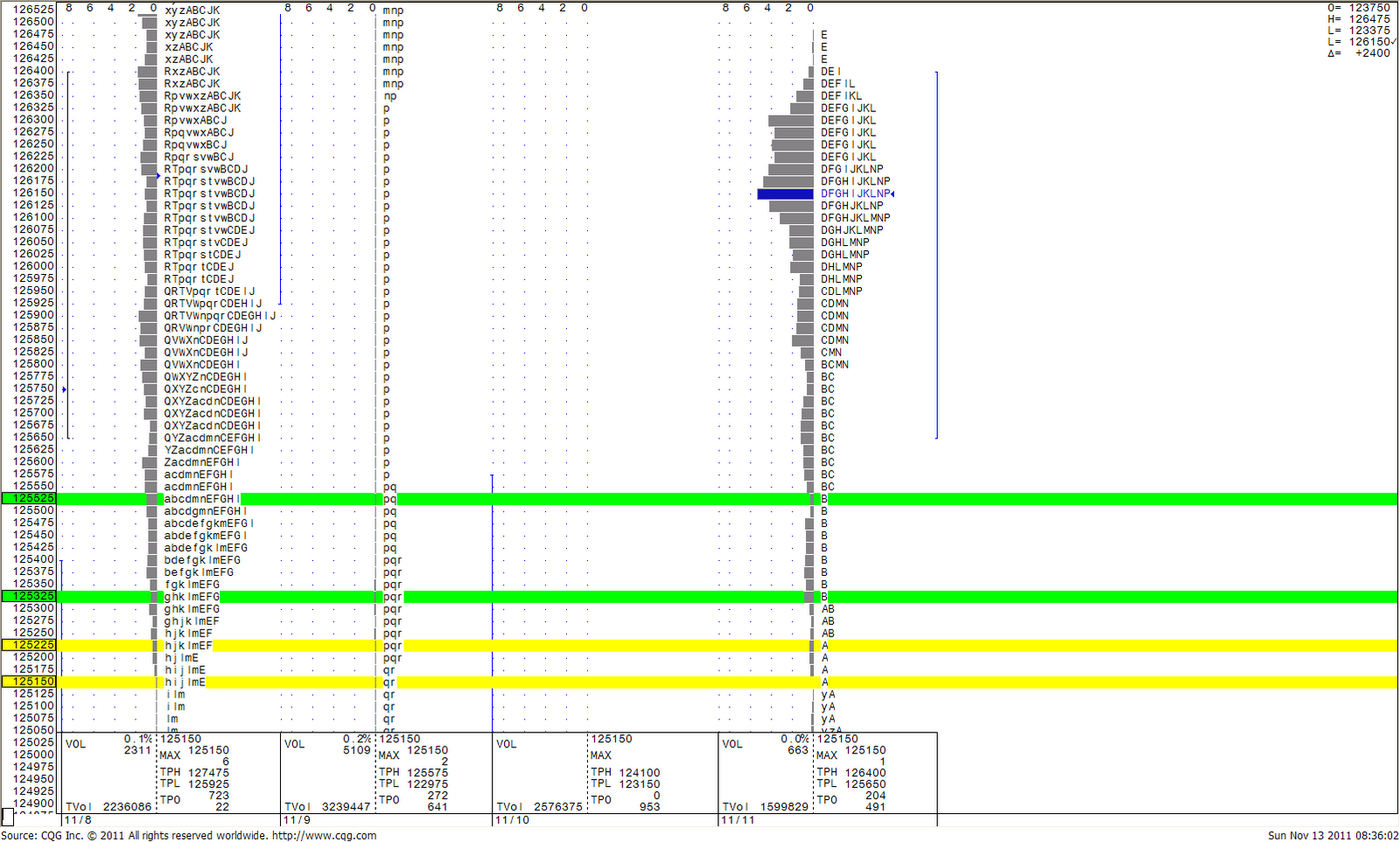The width and height of the screenshot is (1400, 842).
Task: Click the 'TPL 125925' value
Action: [x=194, y=783]
